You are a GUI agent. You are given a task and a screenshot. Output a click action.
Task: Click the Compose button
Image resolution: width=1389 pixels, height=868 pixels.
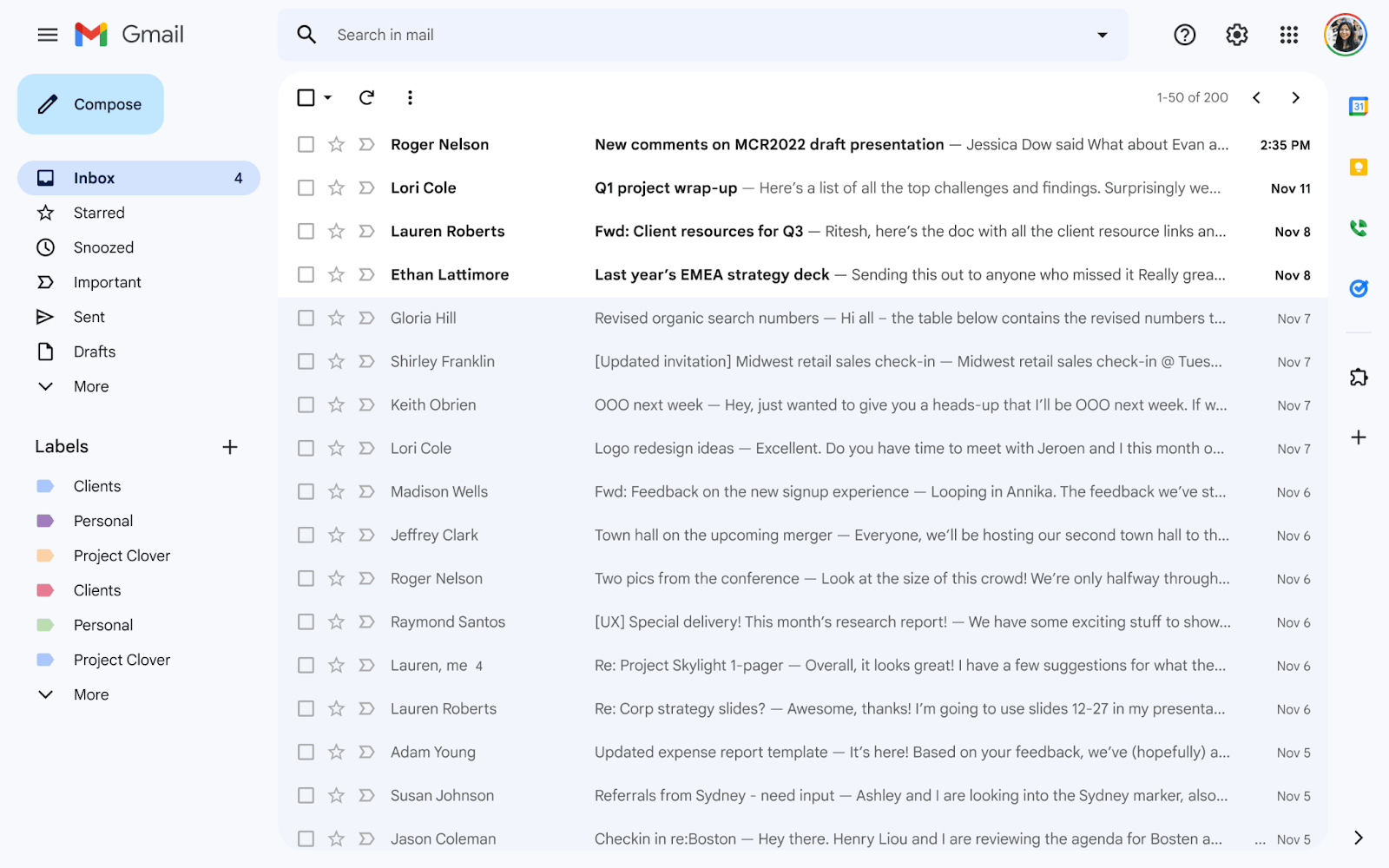[90, 103]
